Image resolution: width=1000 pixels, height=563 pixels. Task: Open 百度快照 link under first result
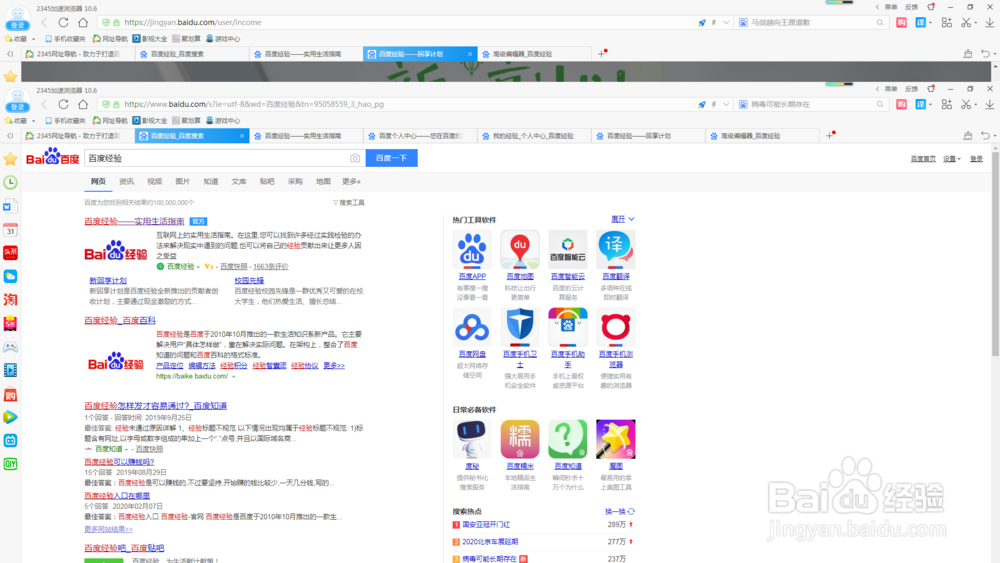pyautogui.click(x=233, y=267)
